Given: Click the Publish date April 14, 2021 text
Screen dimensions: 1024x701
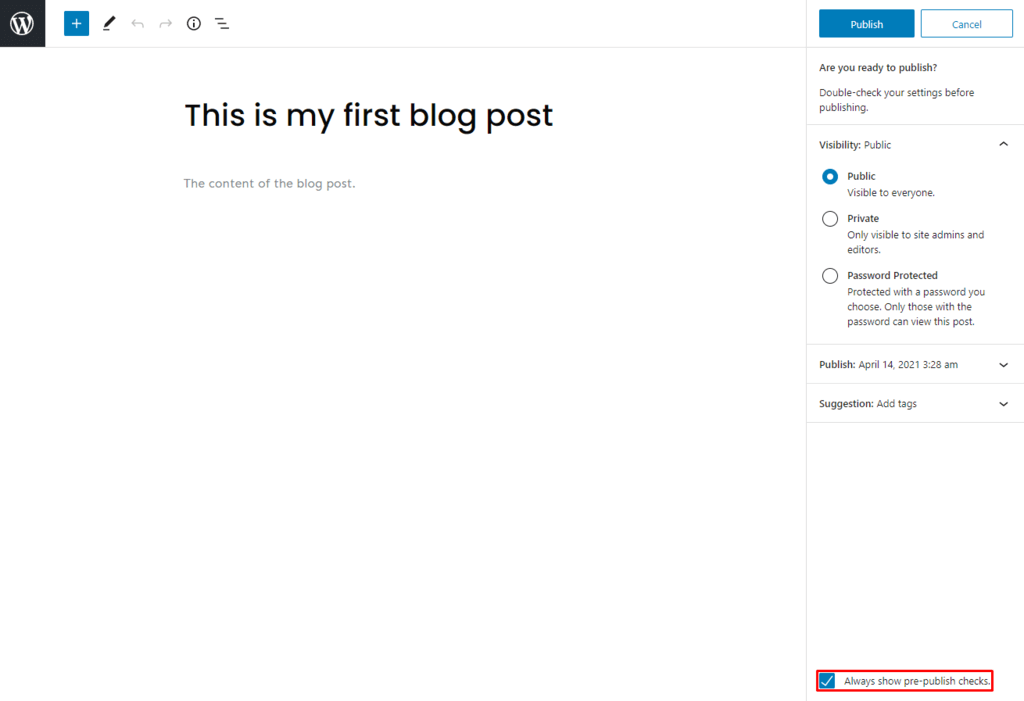Looking at the screenshot, I should click(x=907, y=365).
